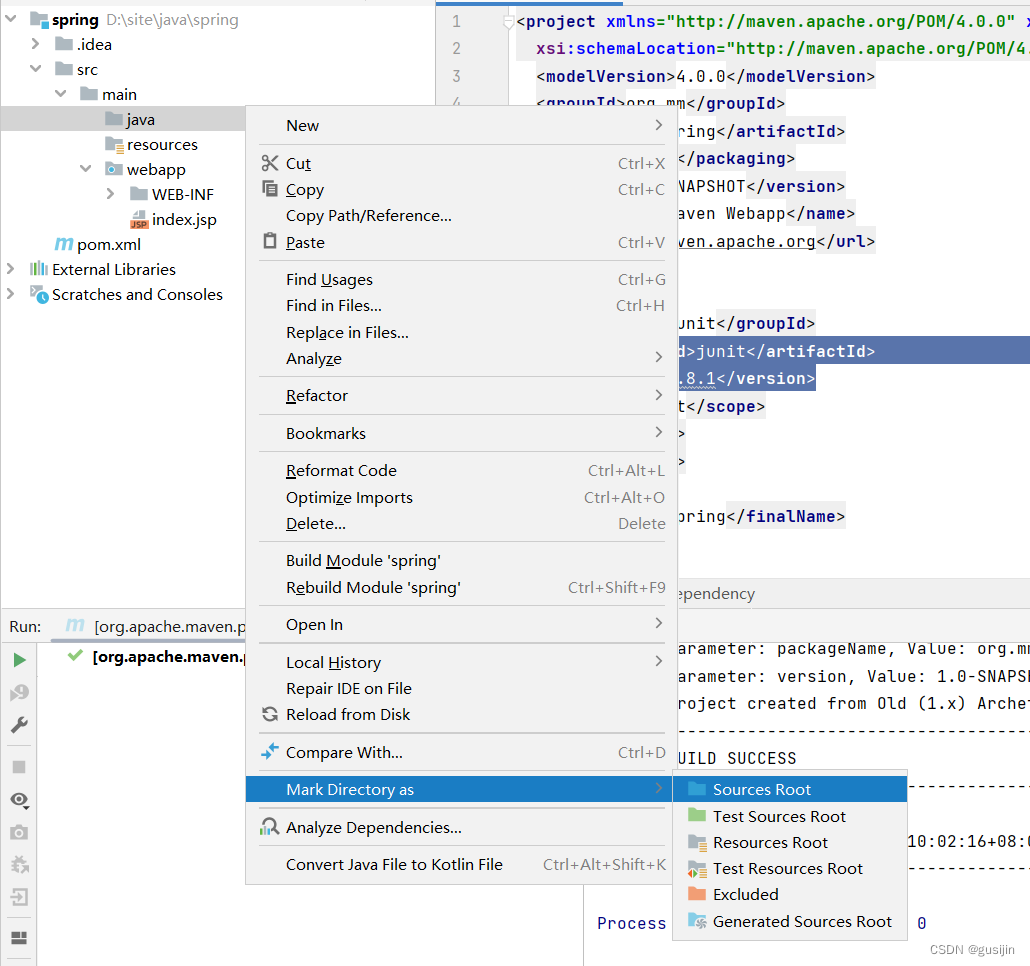The height and width of the screenshot is (966, 1030).
Task: Click the index.jsp JSP file icon
Action: point(139,219)
